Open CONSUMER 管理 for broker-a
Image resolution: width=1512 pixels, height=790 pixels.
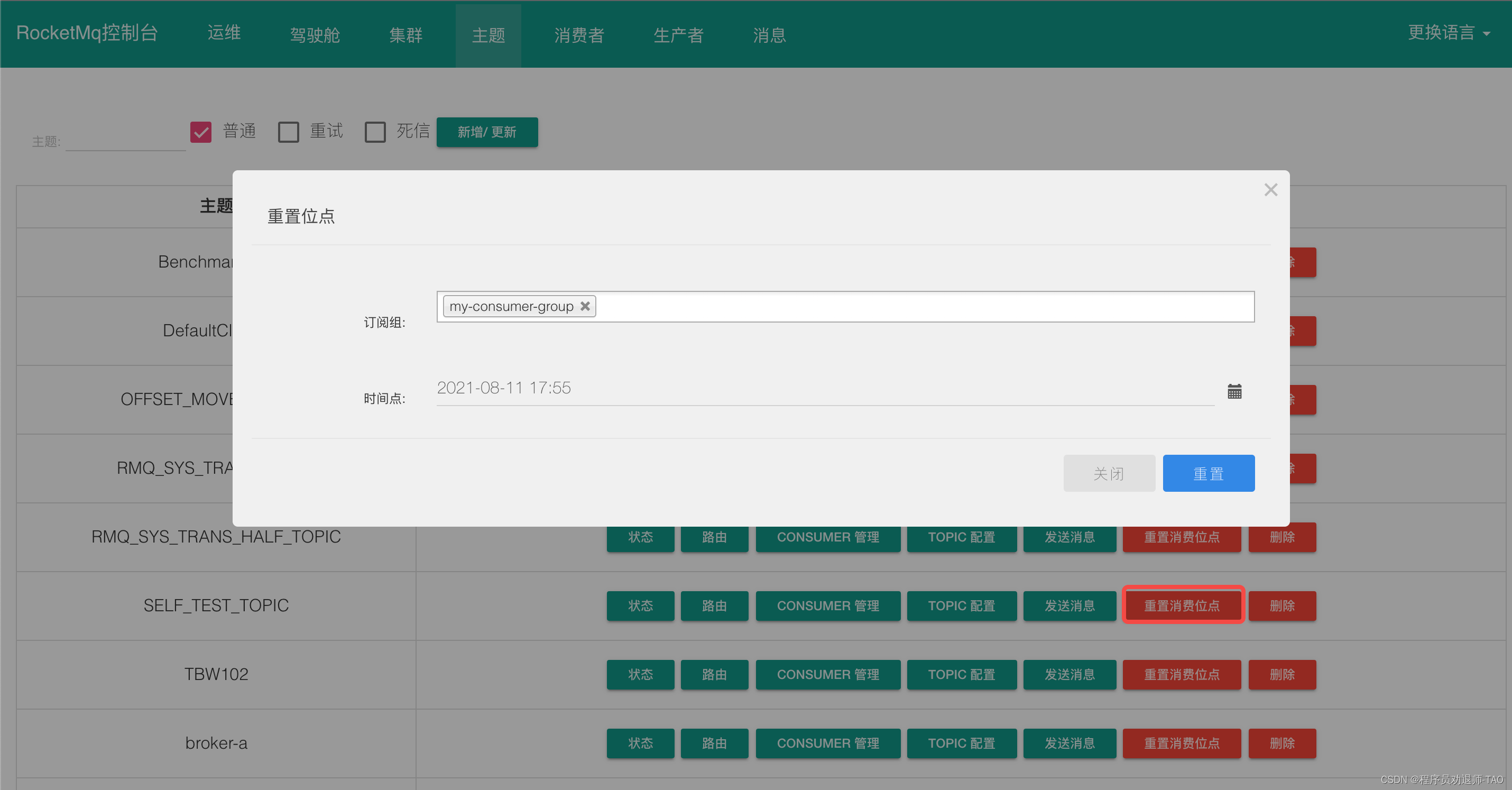(x=827, y=743)
